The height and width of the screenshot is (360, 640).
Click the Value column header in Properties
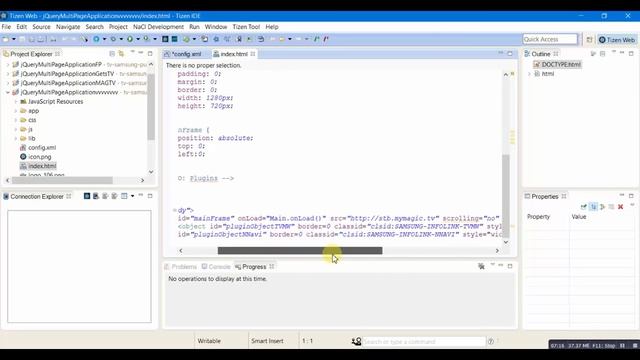(x=579, y=217)
